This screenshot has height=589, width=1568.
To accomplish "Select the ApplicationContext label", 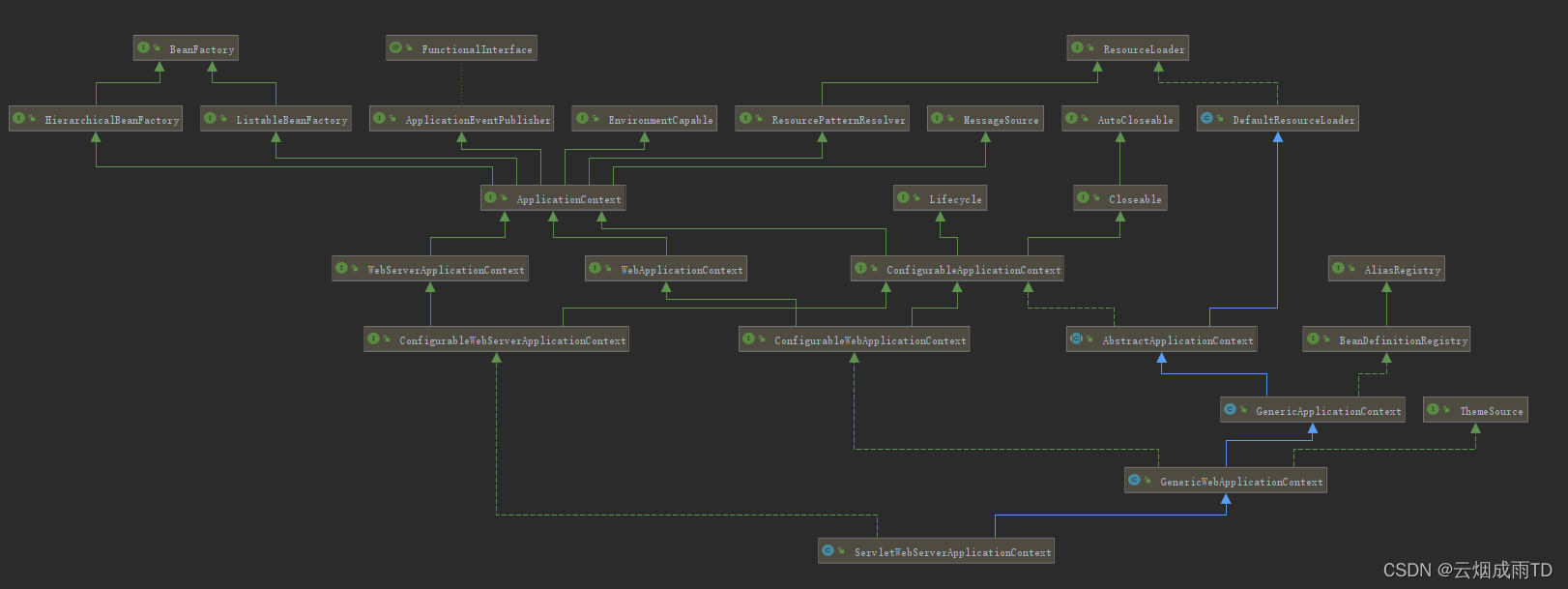I will pyautogui.click(x=568, y=199).
